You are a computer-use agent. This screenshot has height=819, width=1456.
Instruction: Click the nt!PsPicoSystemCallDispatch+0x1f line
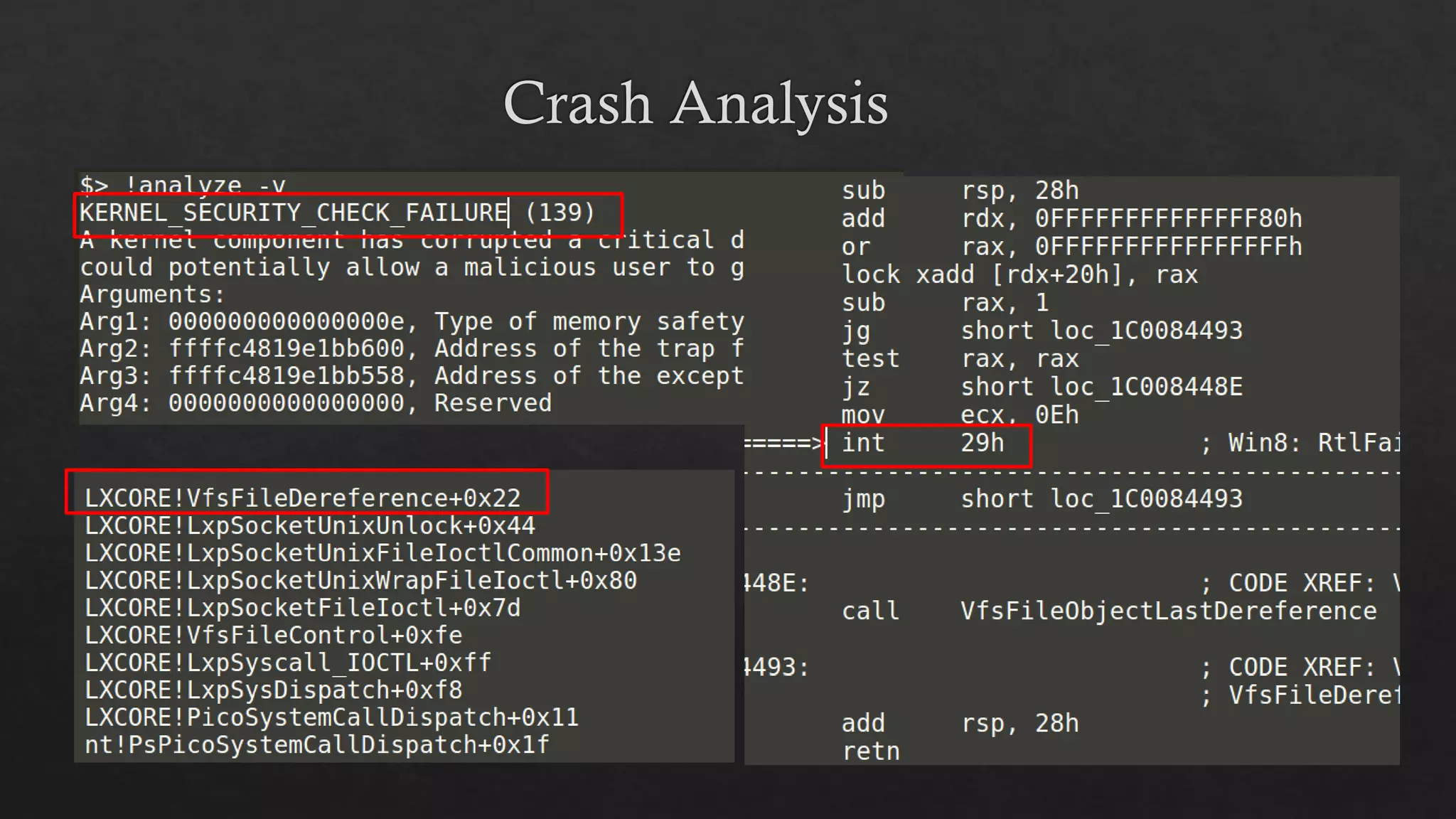[316, 745]
